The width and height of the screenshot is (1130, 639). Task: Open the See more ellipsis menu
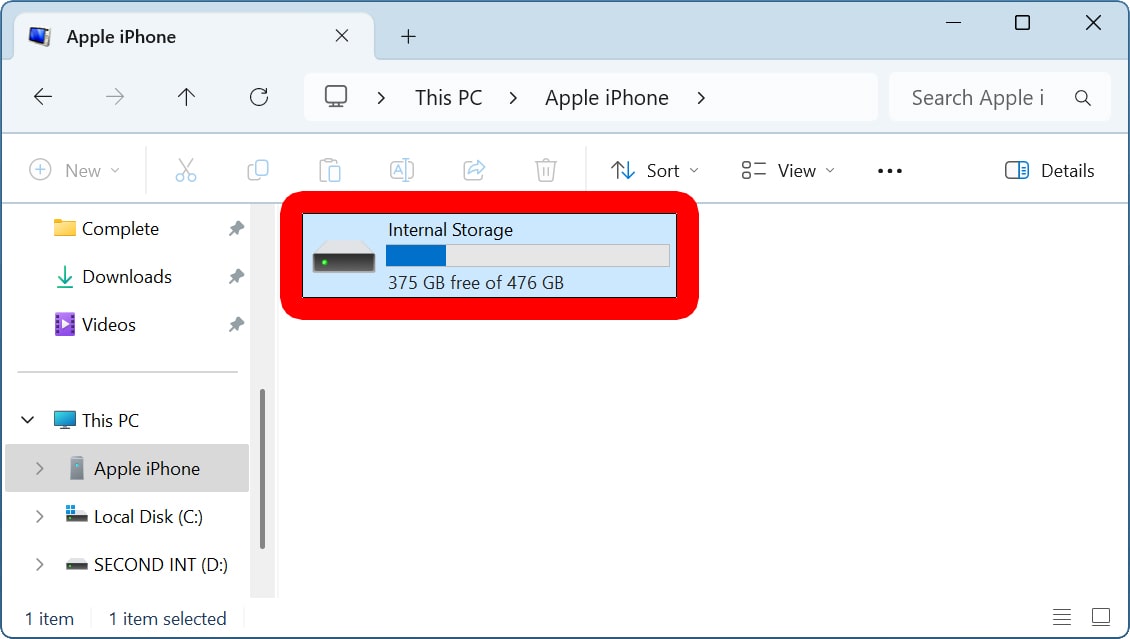coord(889,171)
